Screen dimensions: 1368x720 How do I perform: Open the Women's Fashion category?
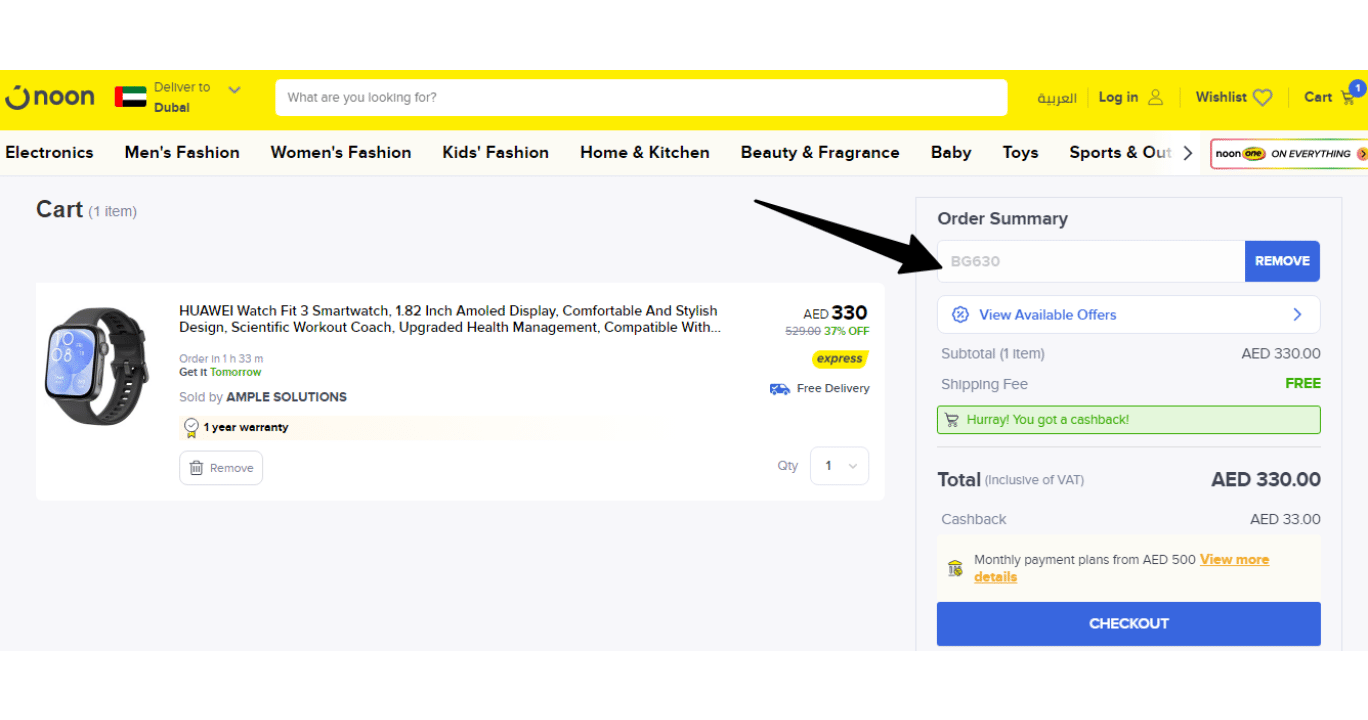point(341,152)
